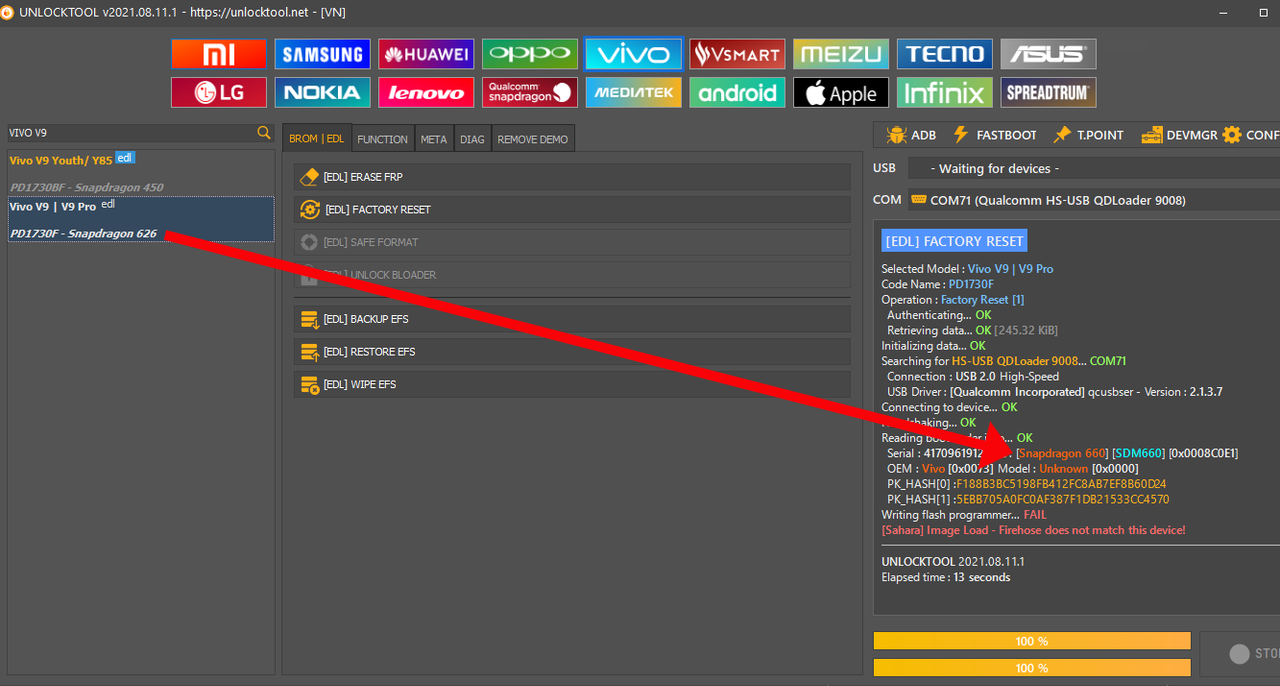
Task: Click 'Writing flash programmer... FAIL' line
Action: (x=964, y=515)
